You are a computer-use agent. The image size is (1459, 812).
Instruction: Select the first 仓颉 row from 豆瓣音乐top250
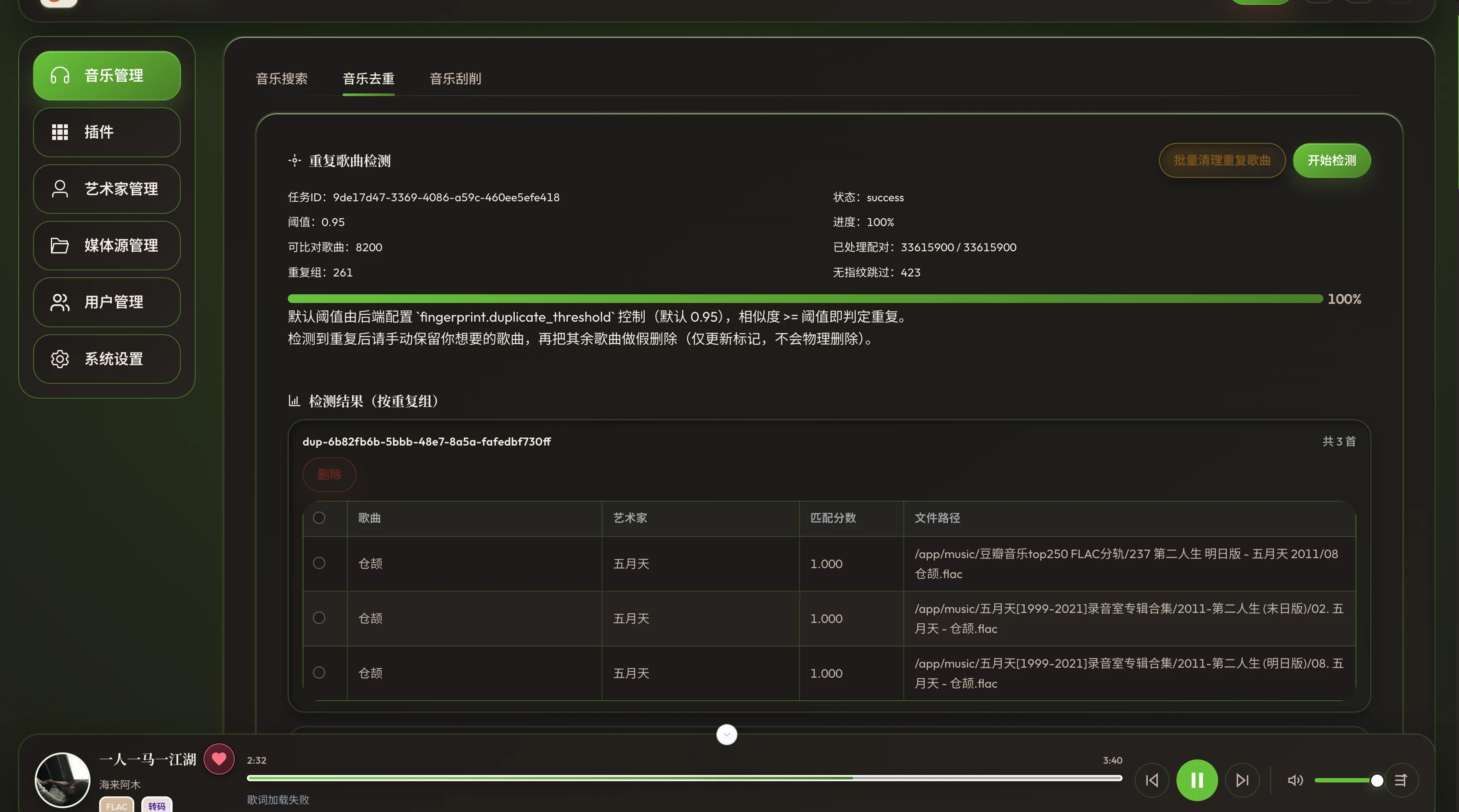319,563
